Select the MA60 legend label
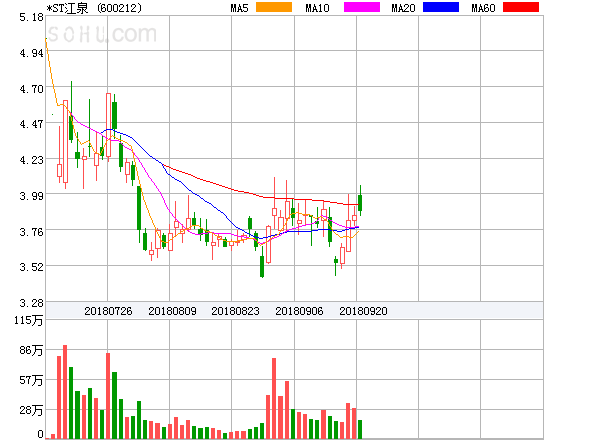The height and width of the screenshot is (440, 600). click(x=482, y=8)
